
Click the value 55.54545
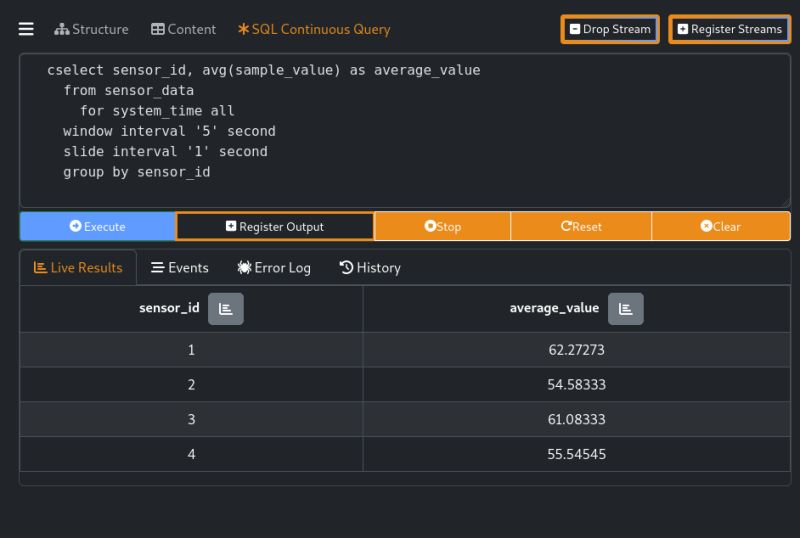(577, 454)
